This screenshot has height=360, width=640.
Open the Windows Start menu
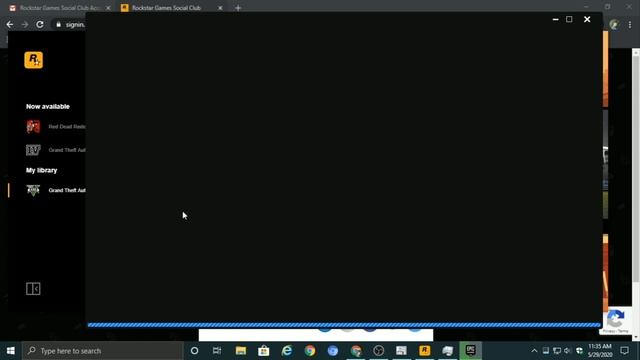click(11, 351)
